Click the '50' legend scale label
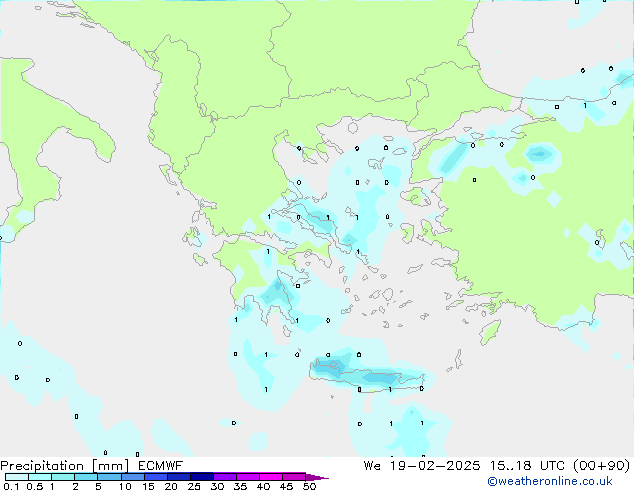The width and height of the screenshot is (634, 490). point(309,486)
